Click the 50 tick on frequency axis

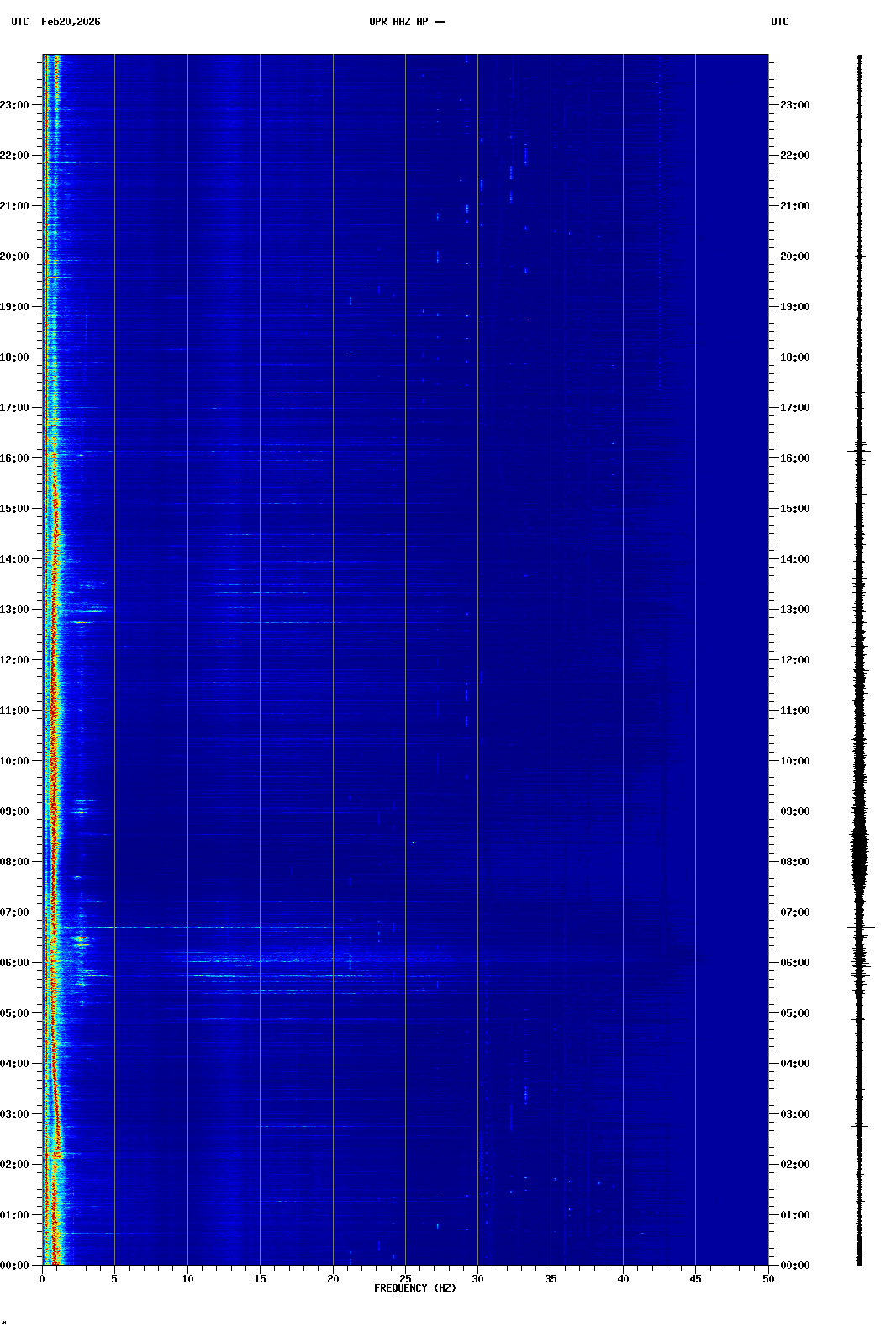pyautogui.click(x=768, y=1278)
